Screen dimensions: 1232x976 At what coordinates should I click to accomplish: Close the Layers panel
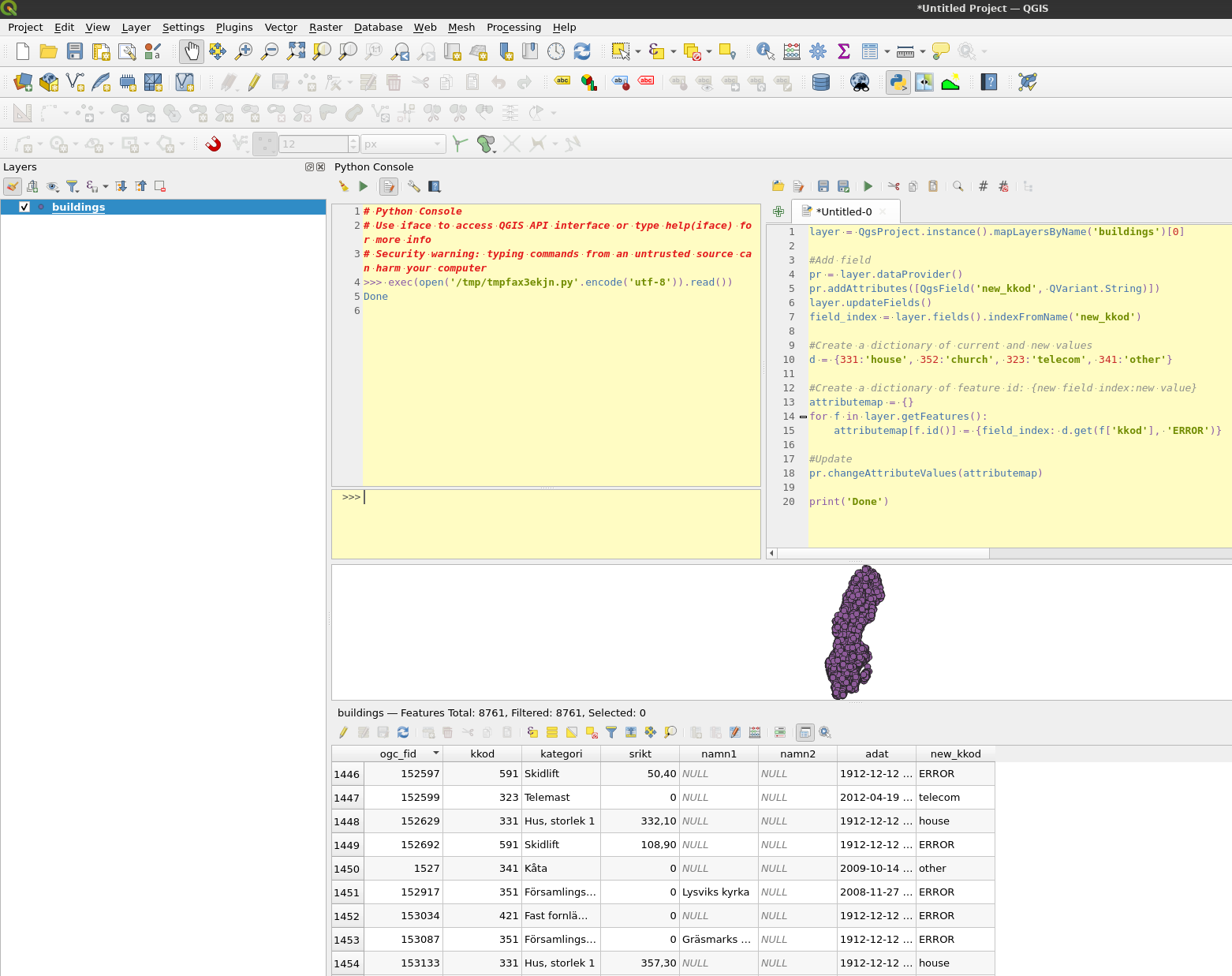coord(320,166)
